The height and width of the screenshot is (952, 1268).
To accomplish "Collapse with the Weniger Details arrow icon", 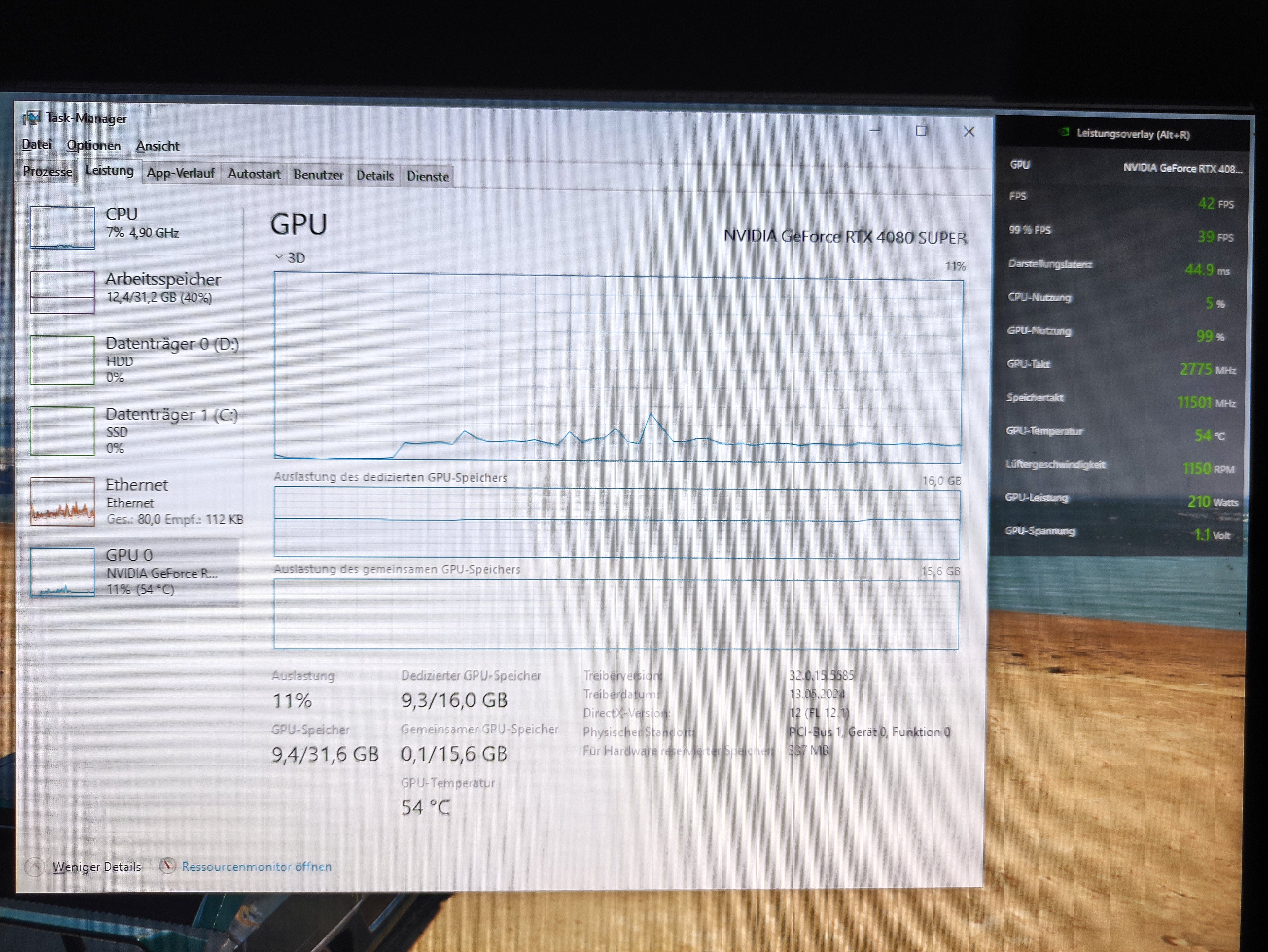I will click(34, 866).
